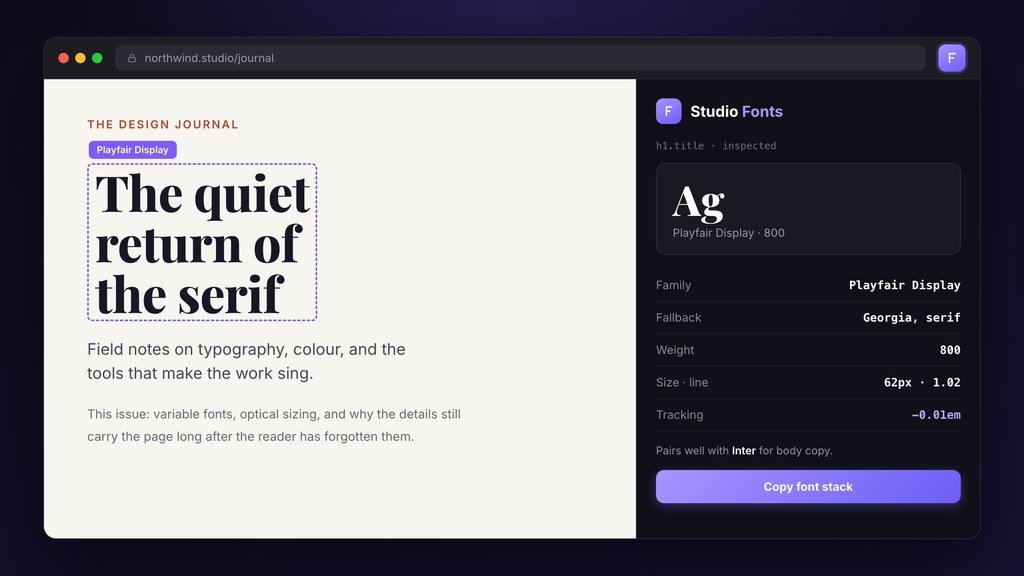Click the "Size · line" row label
This screenshot has height=576, width=1024.
[x=682, y=382]
